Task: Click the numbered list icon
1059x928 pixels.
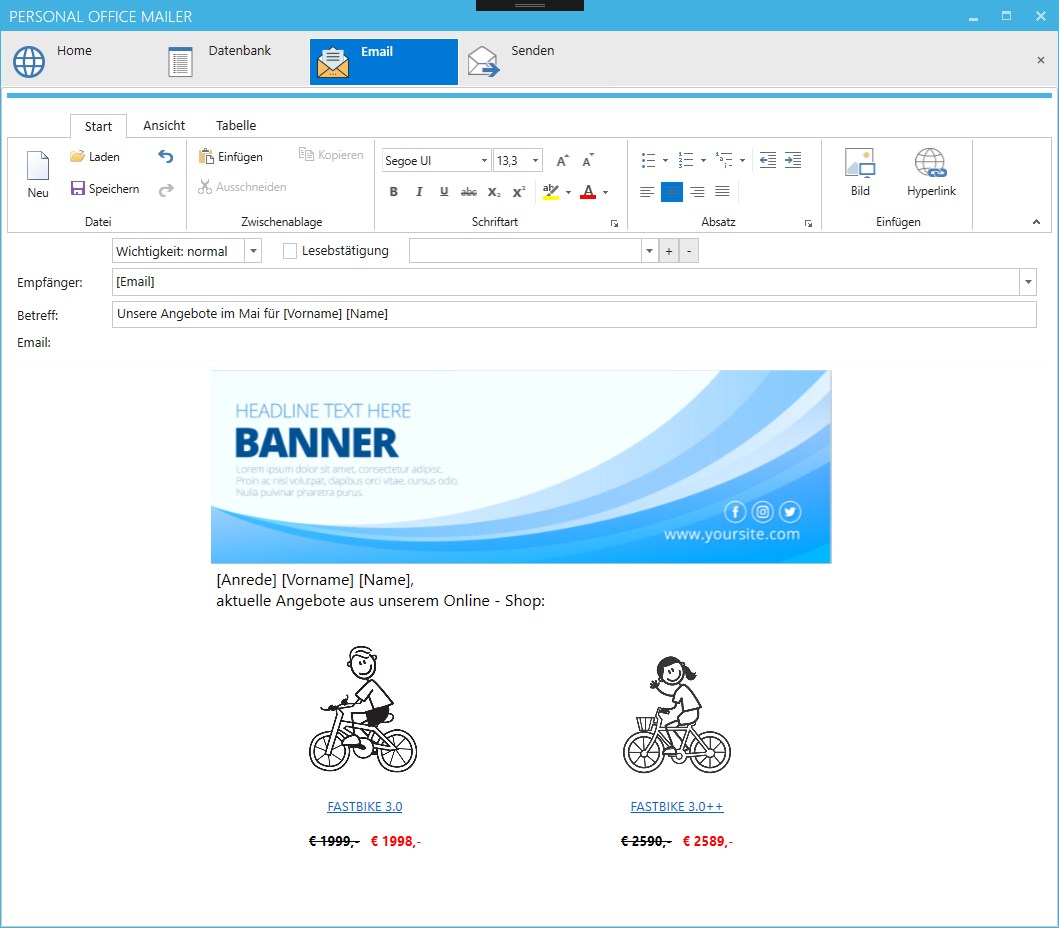Action: tap(686, 160)
